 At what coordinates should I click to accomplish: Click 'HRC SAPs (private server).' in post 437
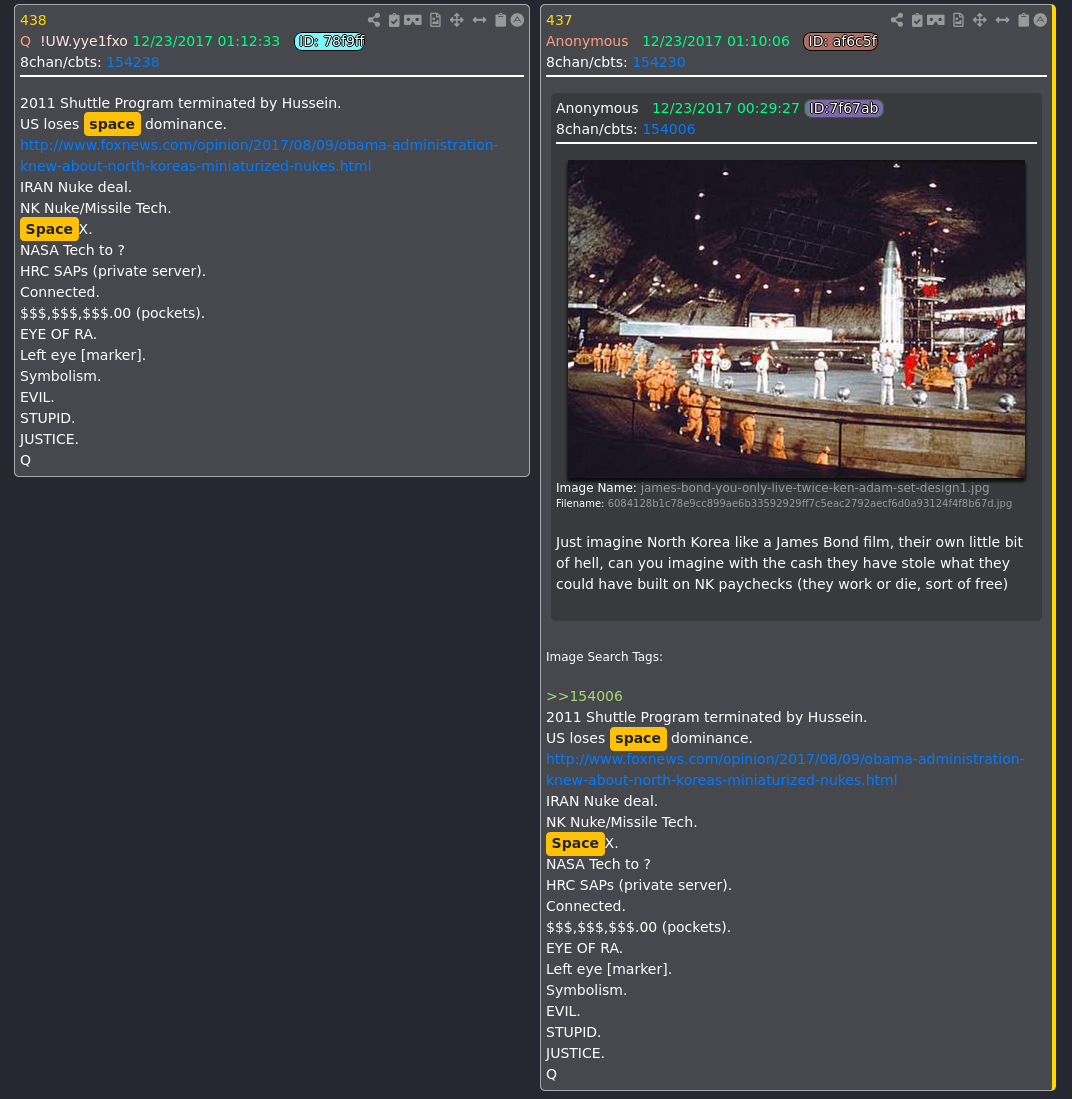tap(639, 885)
